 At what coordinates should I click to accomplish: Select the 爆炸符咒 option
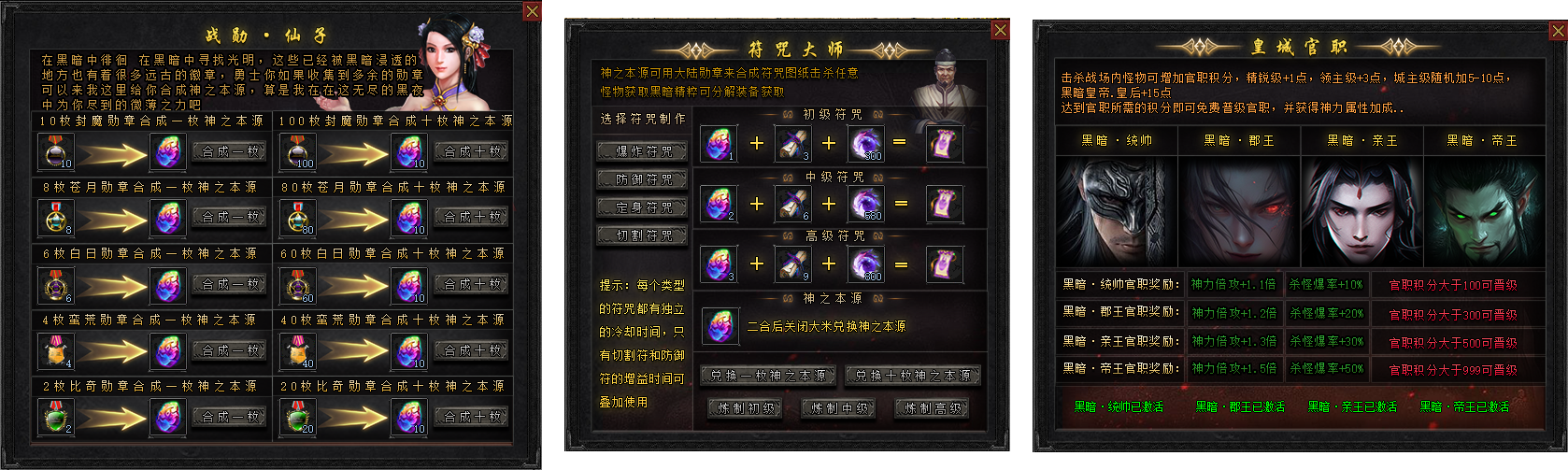click(x=643, y=151)
